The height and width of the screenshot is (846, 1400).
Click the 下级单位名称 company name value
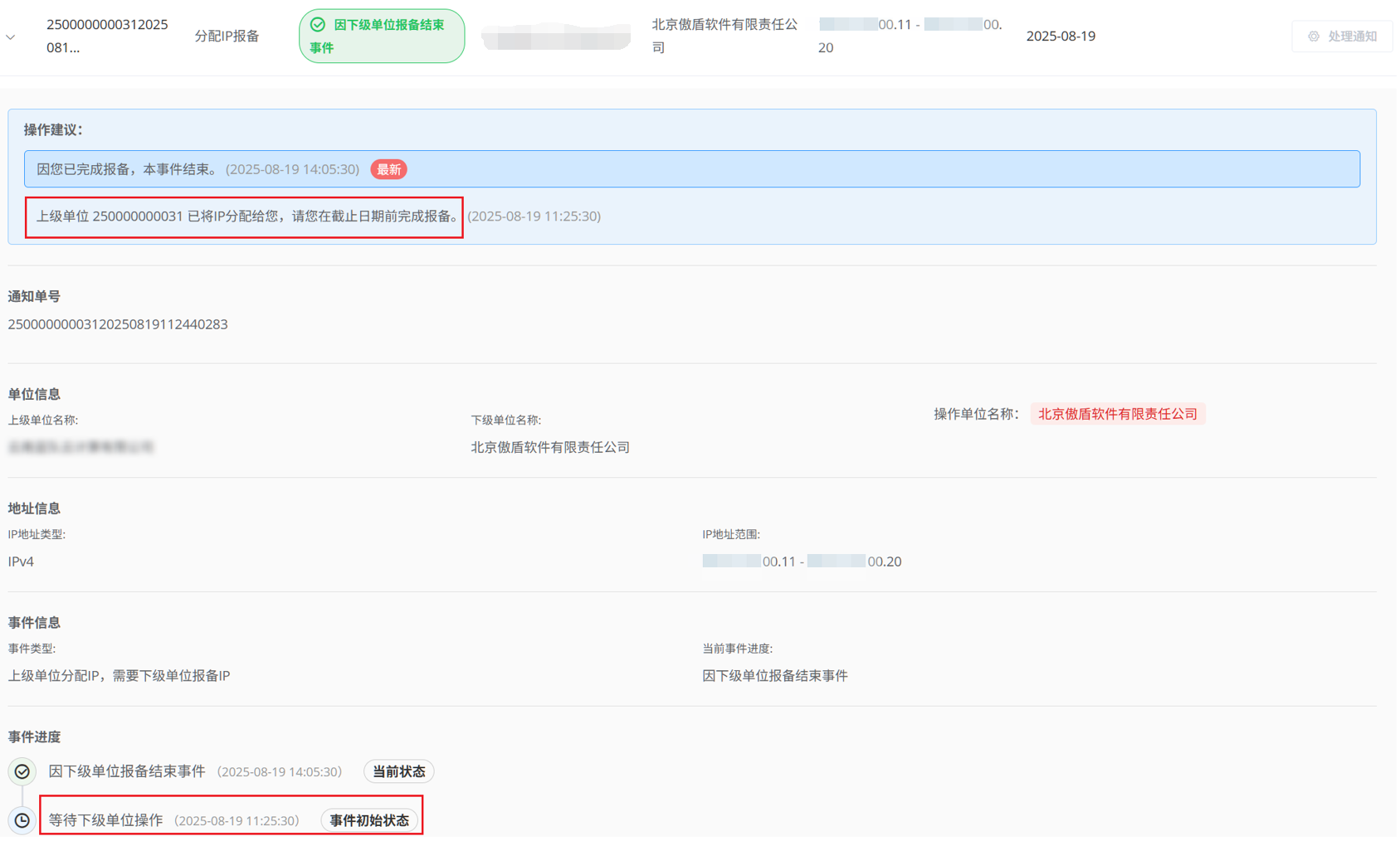(x=550, y=447)
